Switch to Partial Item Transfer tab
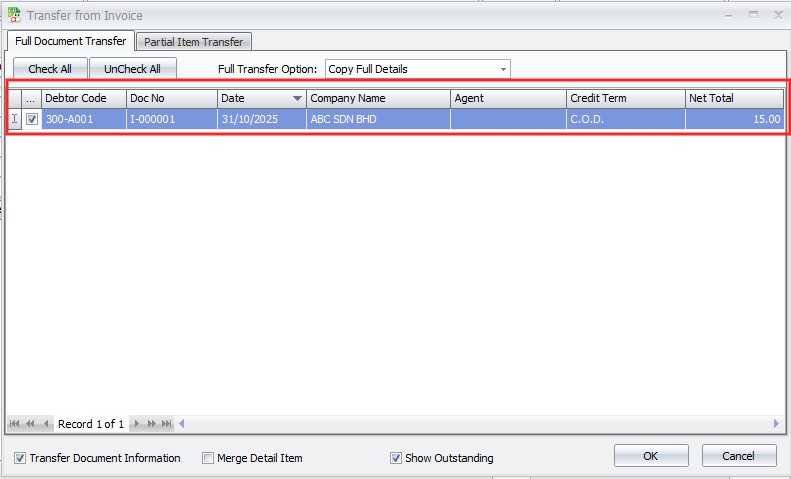This screenshot has height=479, width=791. point(194,41)
